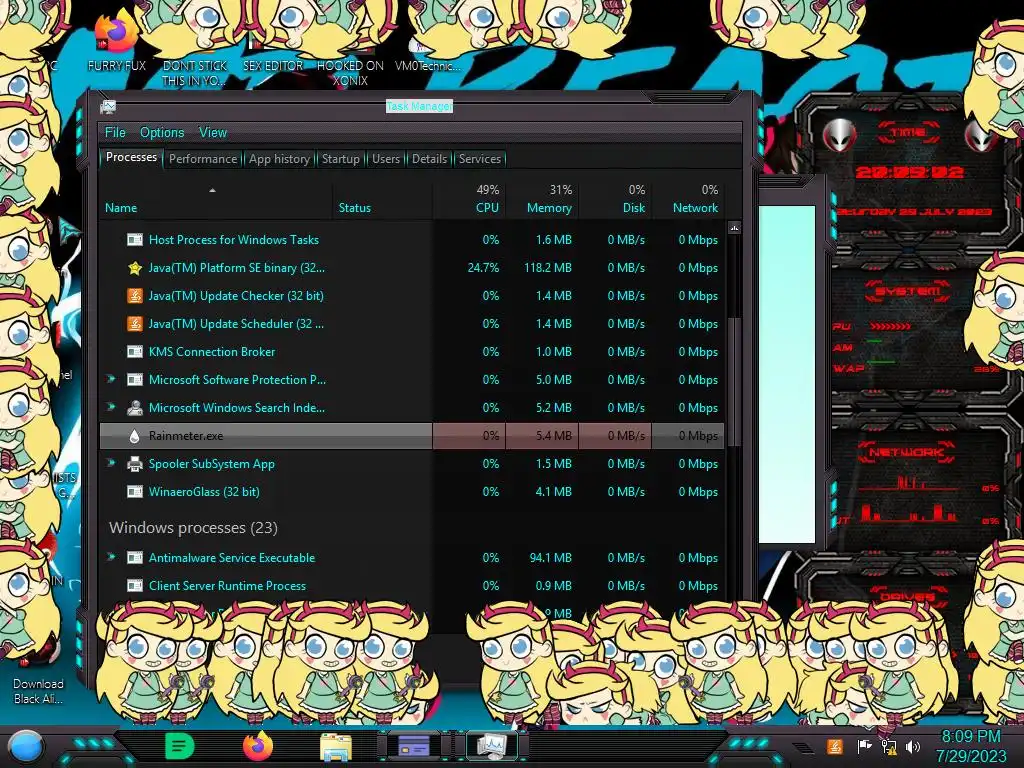
Task: Select the Download Black Ali... desktop shortcut
Action: coord(38,691)
